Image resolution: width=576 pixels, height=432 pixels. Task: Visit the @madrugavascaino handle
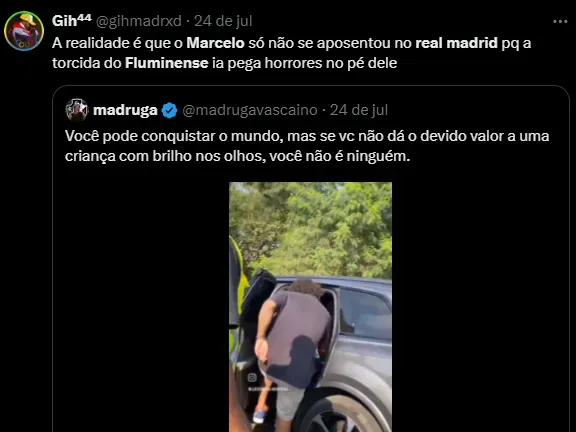[x=250, y=110]
